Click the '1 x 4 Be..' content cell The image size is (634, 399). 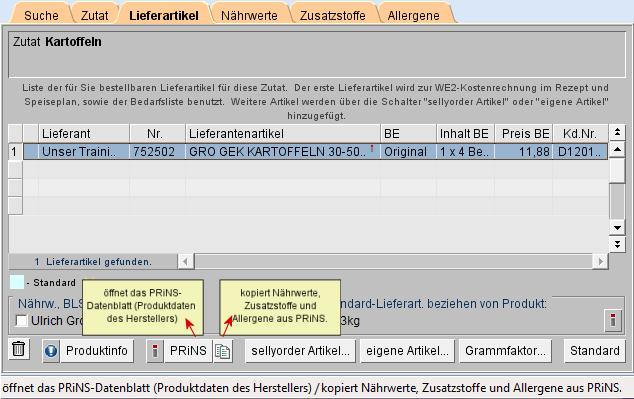click(x=465, y=152)
